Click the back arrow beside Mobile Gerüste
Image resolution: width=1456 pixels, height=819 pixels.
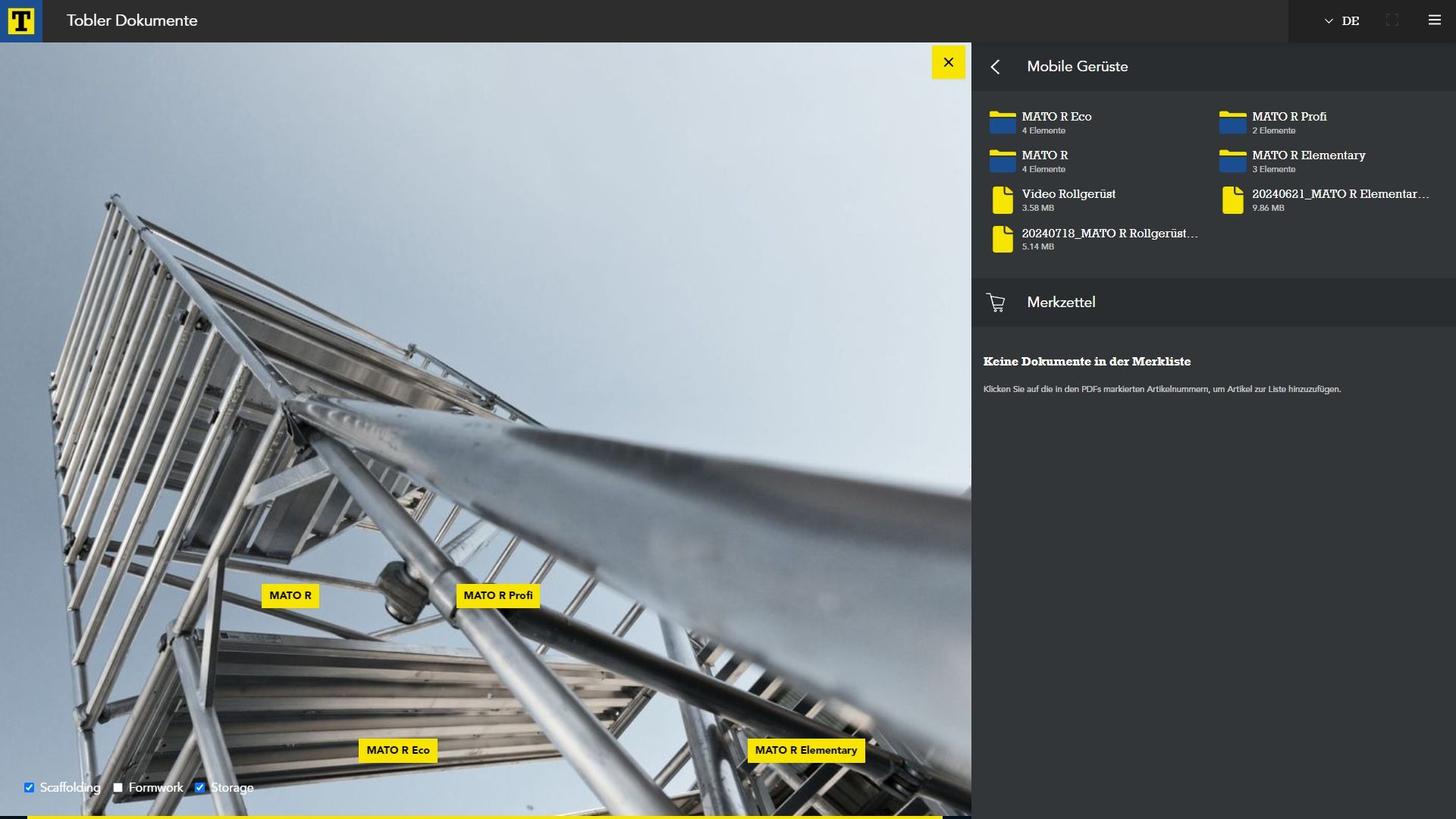click(995, 67)
